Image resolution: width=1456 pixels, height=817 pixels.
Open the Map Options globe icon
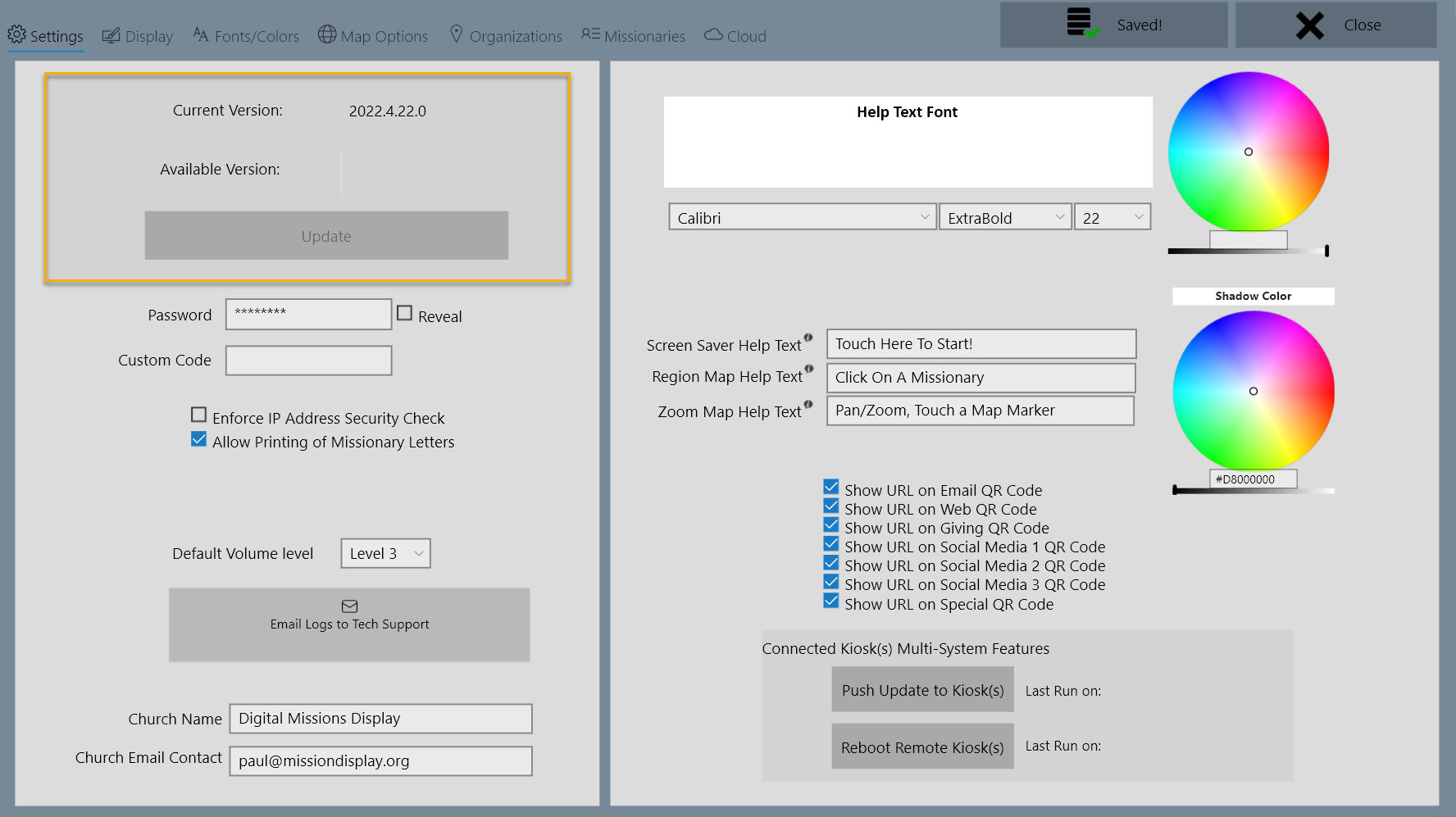326,34
